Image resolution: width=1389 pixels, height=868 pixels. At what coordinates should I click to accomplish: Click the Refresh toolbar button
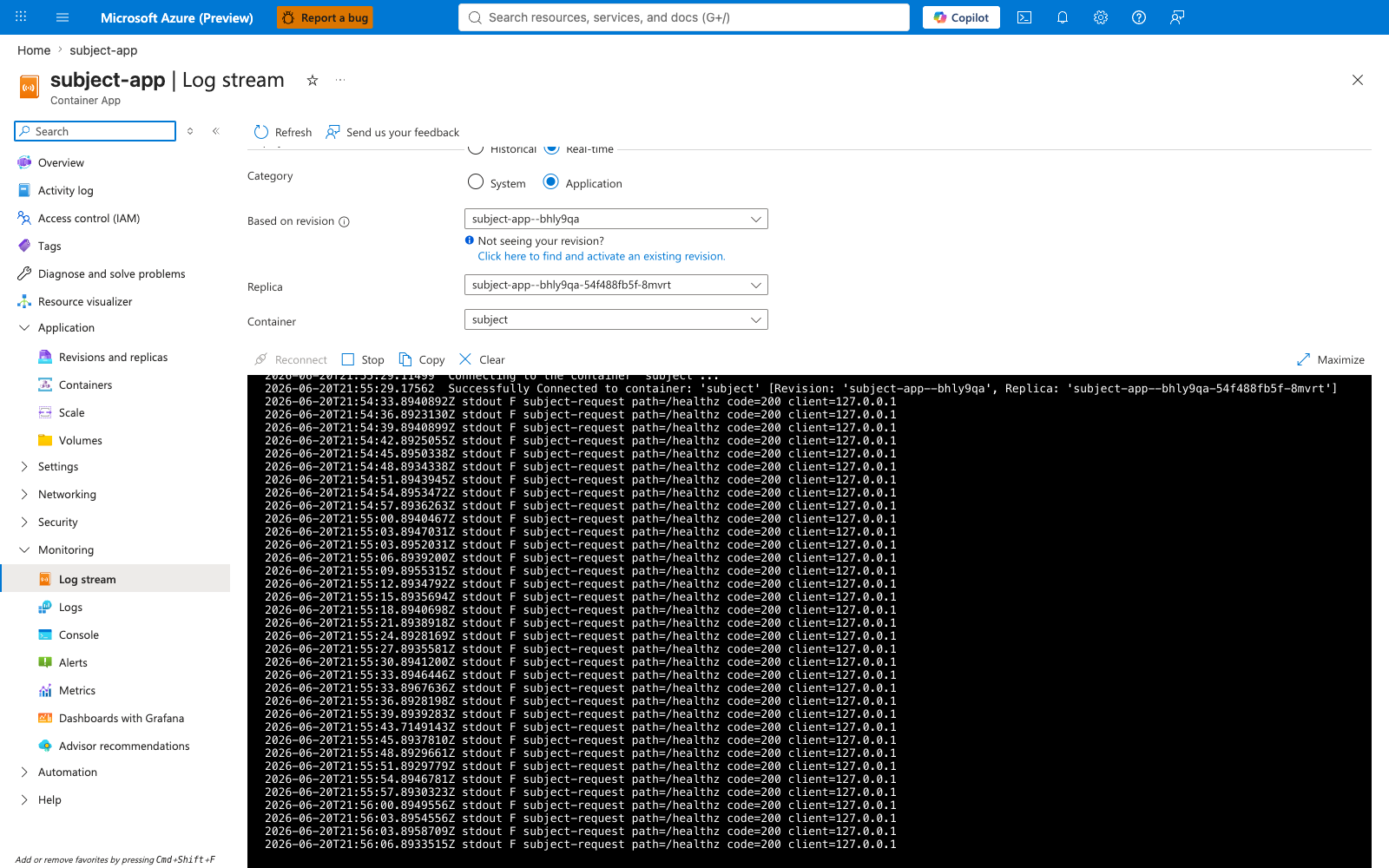[x=283, y=132]
